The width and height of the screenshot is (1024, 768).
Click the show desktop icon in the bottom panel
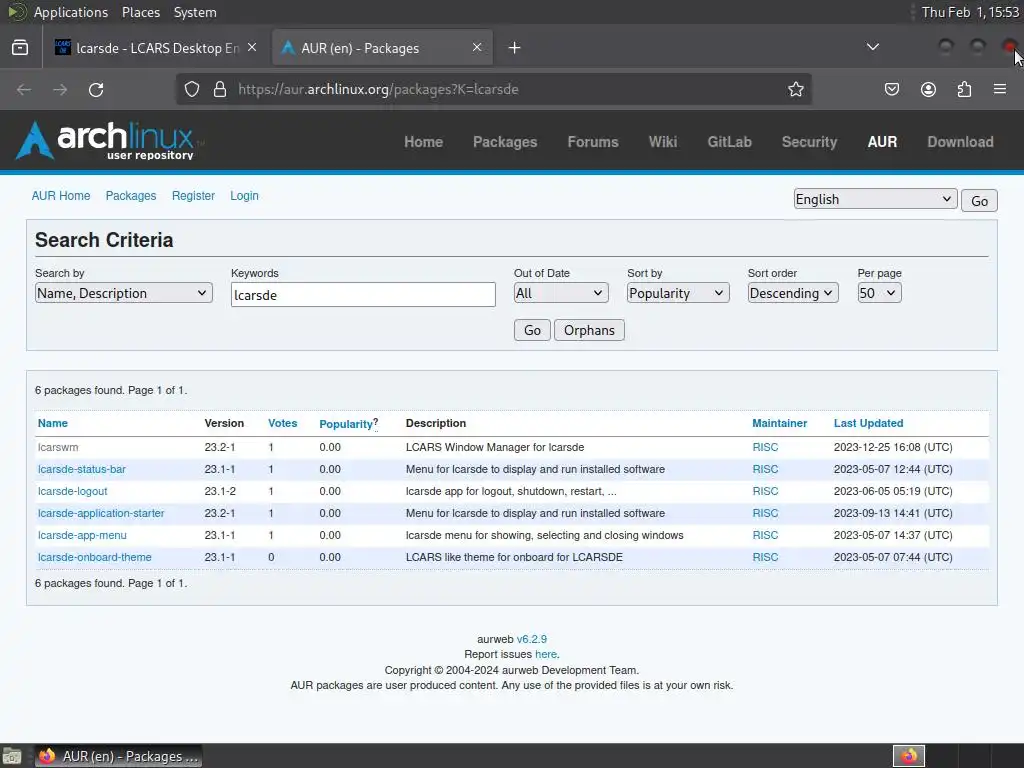[x=11, y=756]
